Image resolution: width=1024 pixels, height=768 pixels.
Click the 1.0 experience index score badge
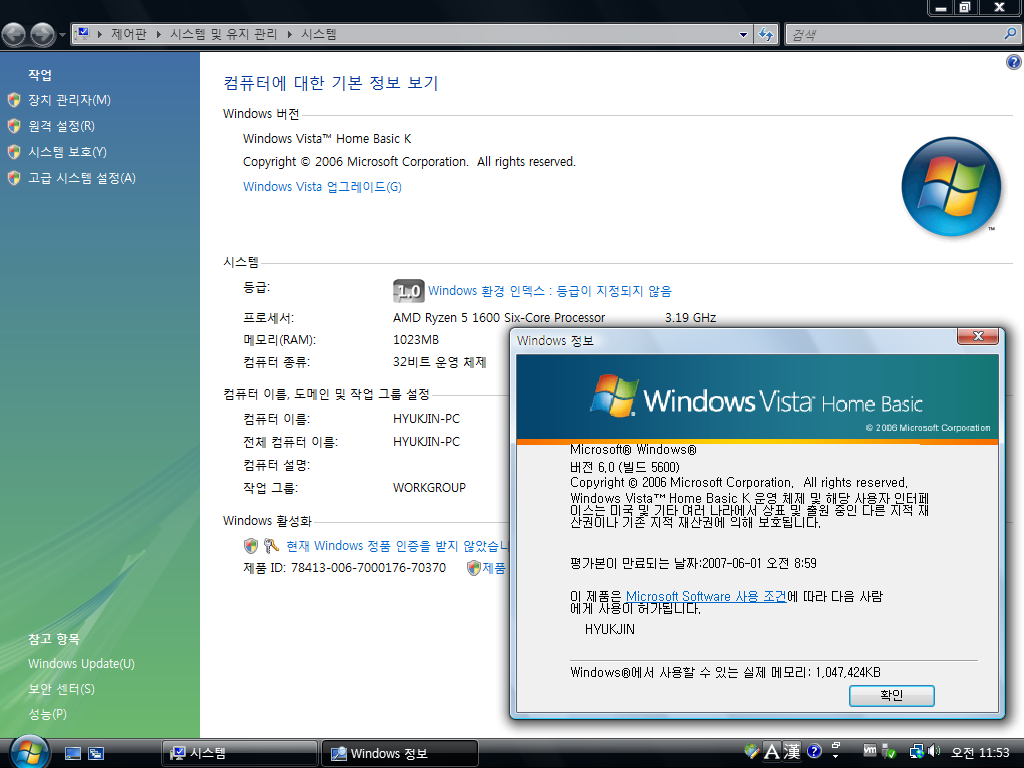coord(409,291)
